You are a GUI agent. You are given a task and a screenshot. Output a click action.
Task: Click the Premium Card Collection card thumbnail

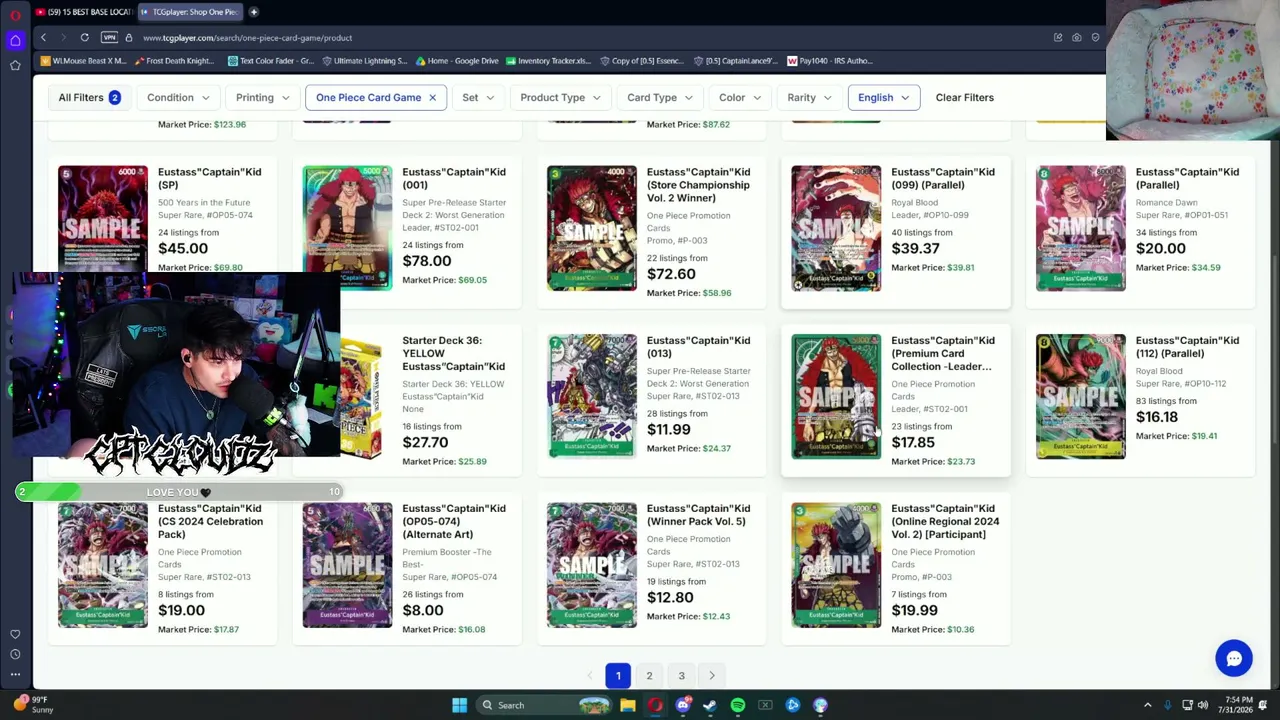836,397
